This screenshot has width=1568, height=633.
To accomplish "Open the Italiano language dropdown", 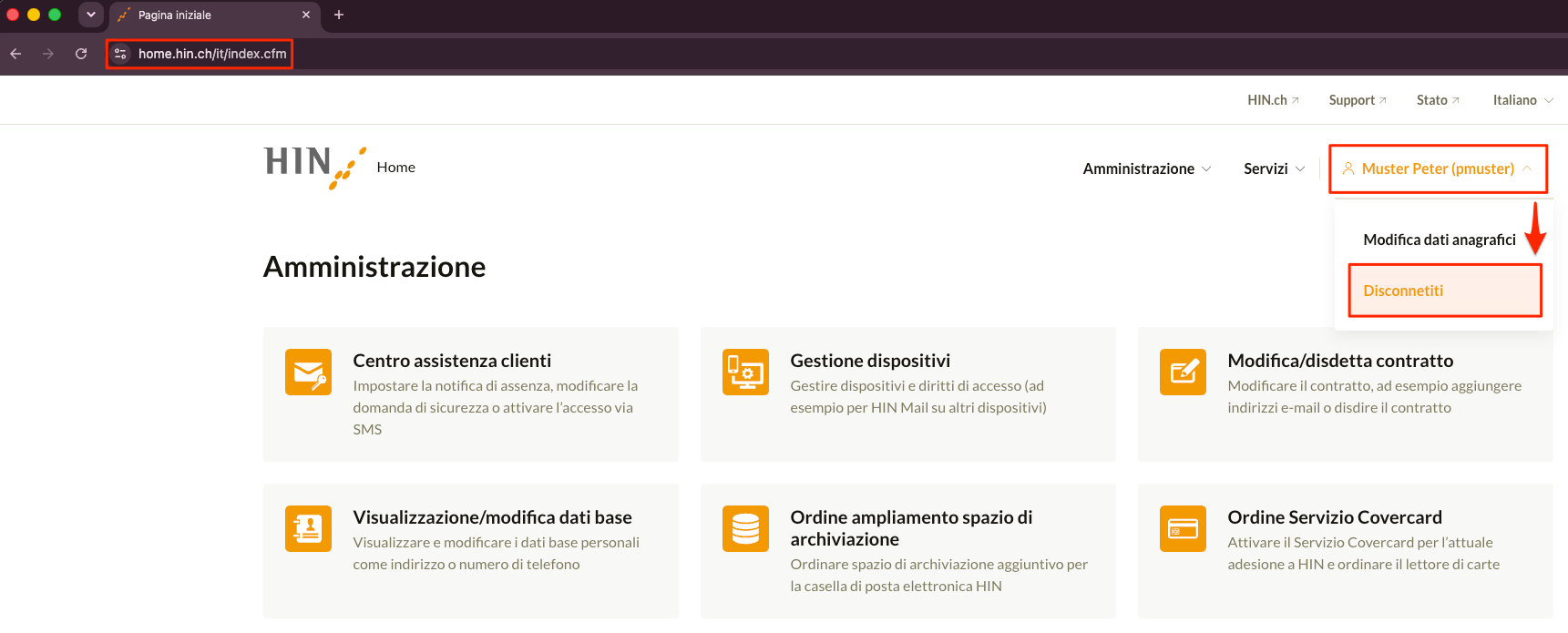I will pyautogui.click(x=1523, y=100).
